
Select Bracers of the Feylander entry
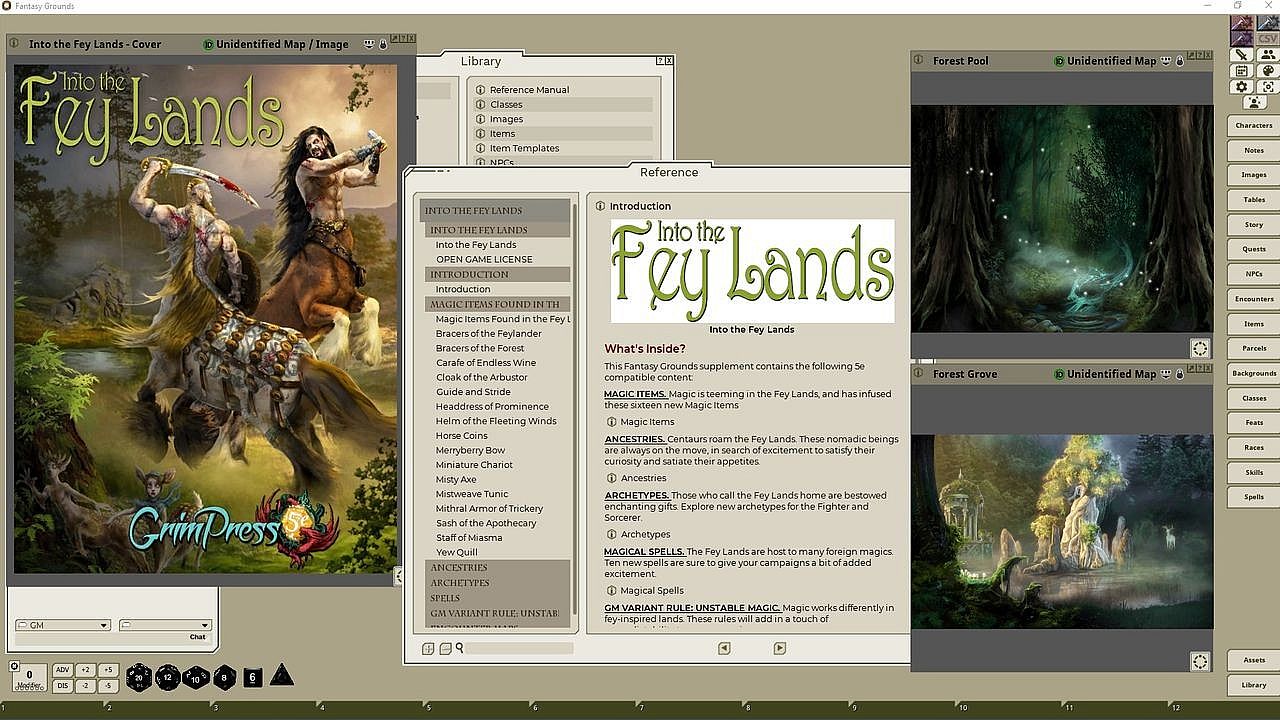488,334
